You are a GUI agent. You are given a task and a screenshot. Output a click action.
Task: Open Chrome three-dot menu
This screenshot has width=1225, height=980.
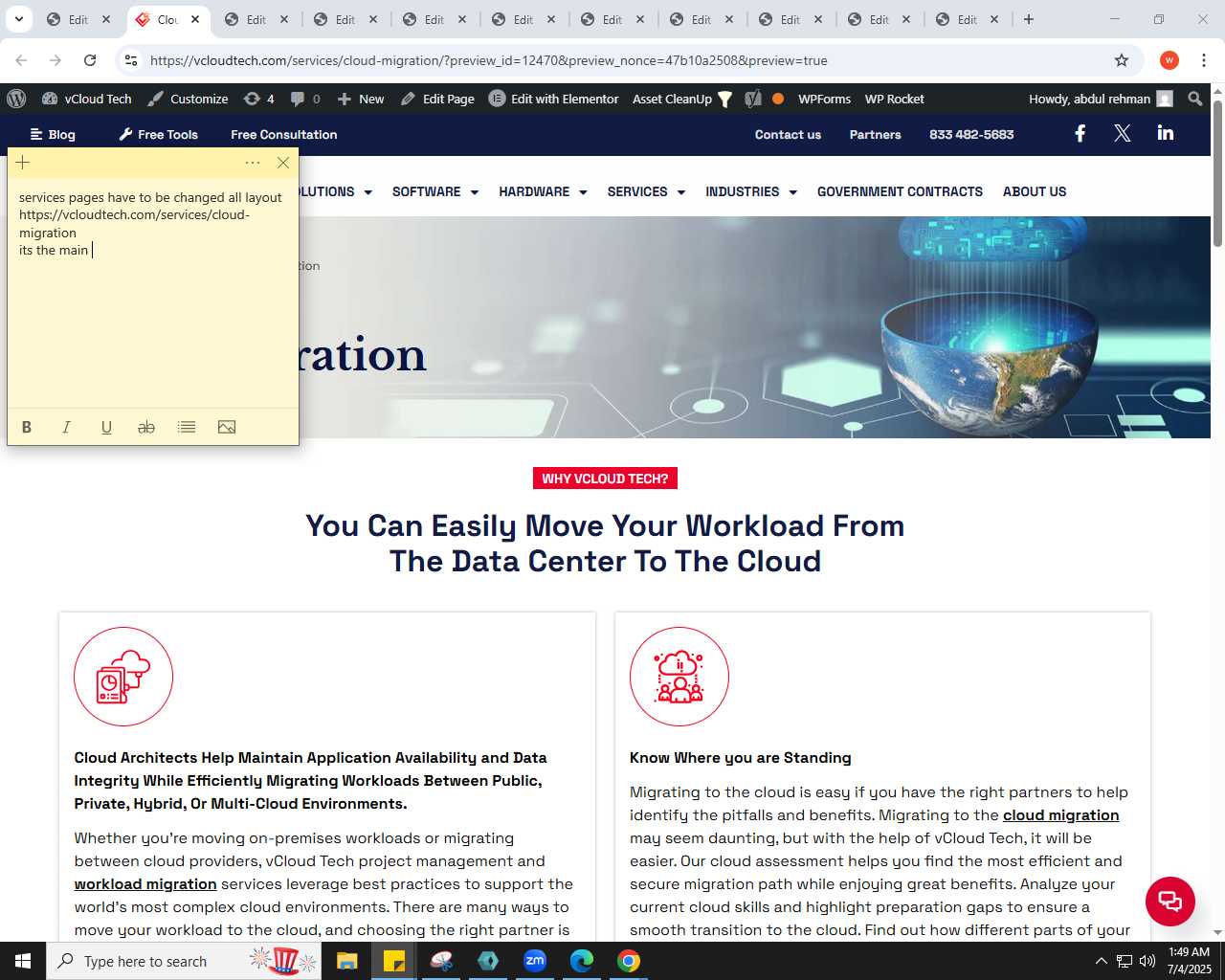click(x=1203, y=60)
